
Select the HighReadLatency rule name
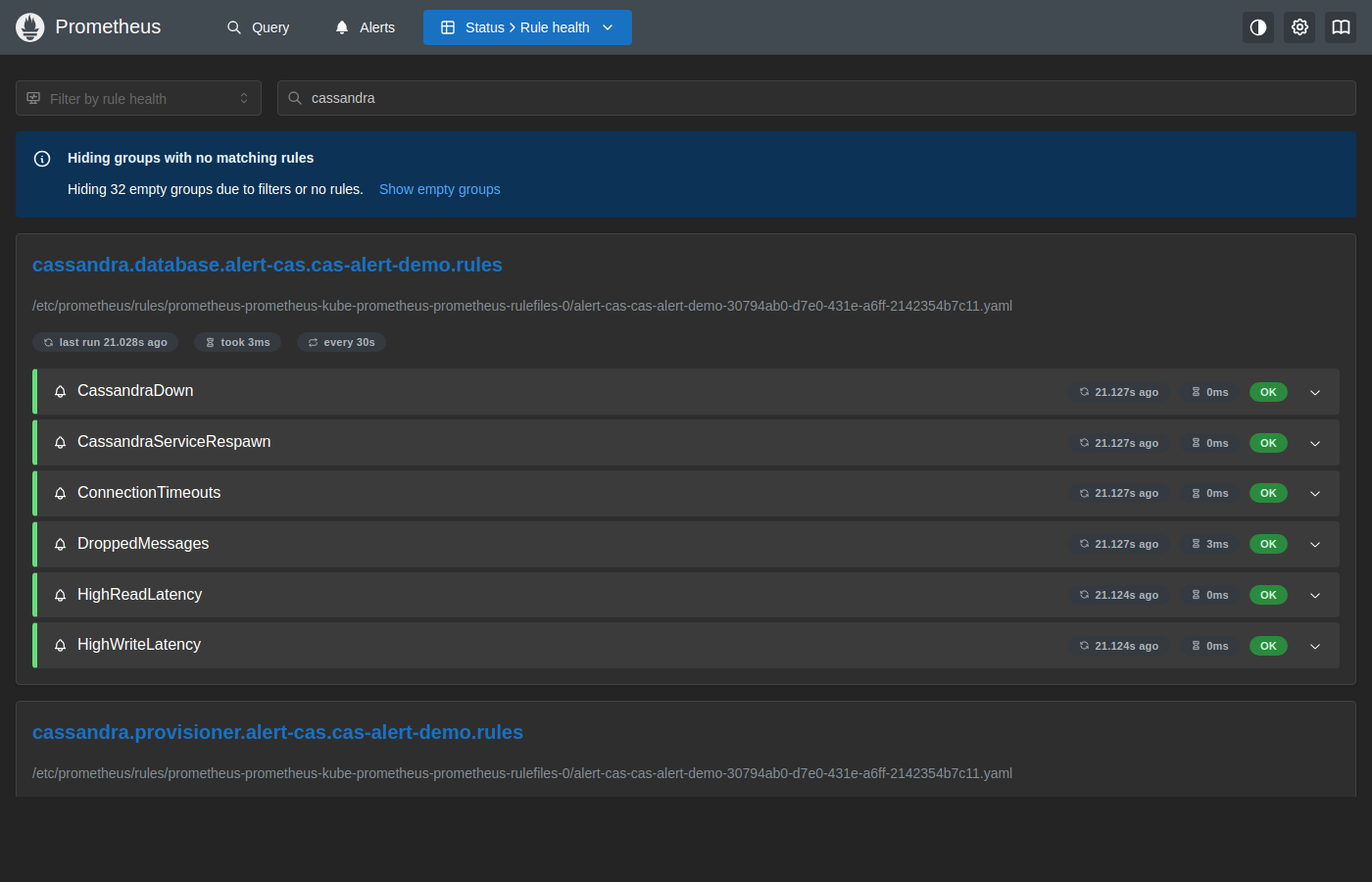[x=140, y=595]
